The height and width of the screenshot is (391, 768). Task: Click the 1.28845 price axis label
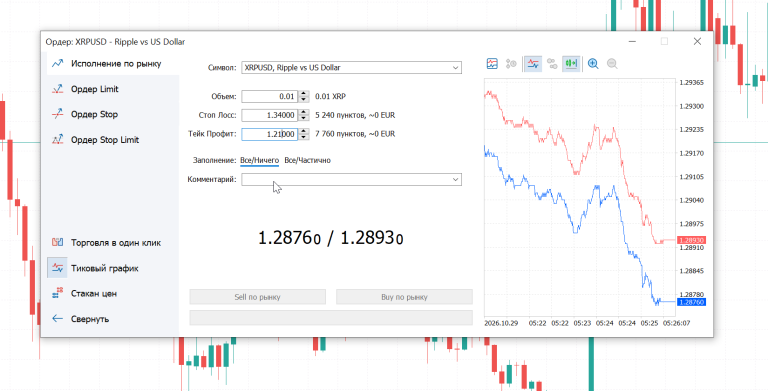(692, 270)
